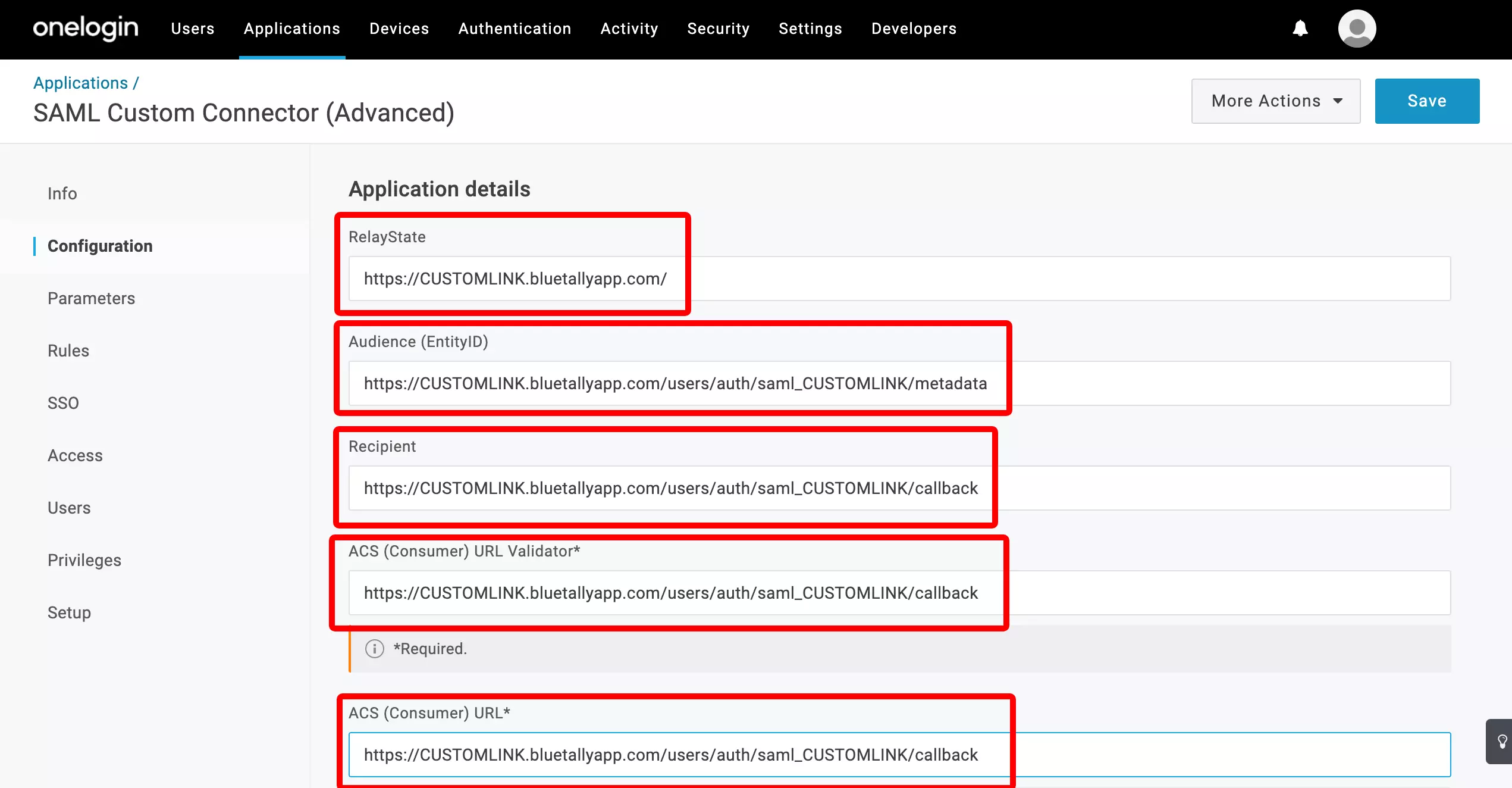Open the notifications bell

click(1300, 29)
